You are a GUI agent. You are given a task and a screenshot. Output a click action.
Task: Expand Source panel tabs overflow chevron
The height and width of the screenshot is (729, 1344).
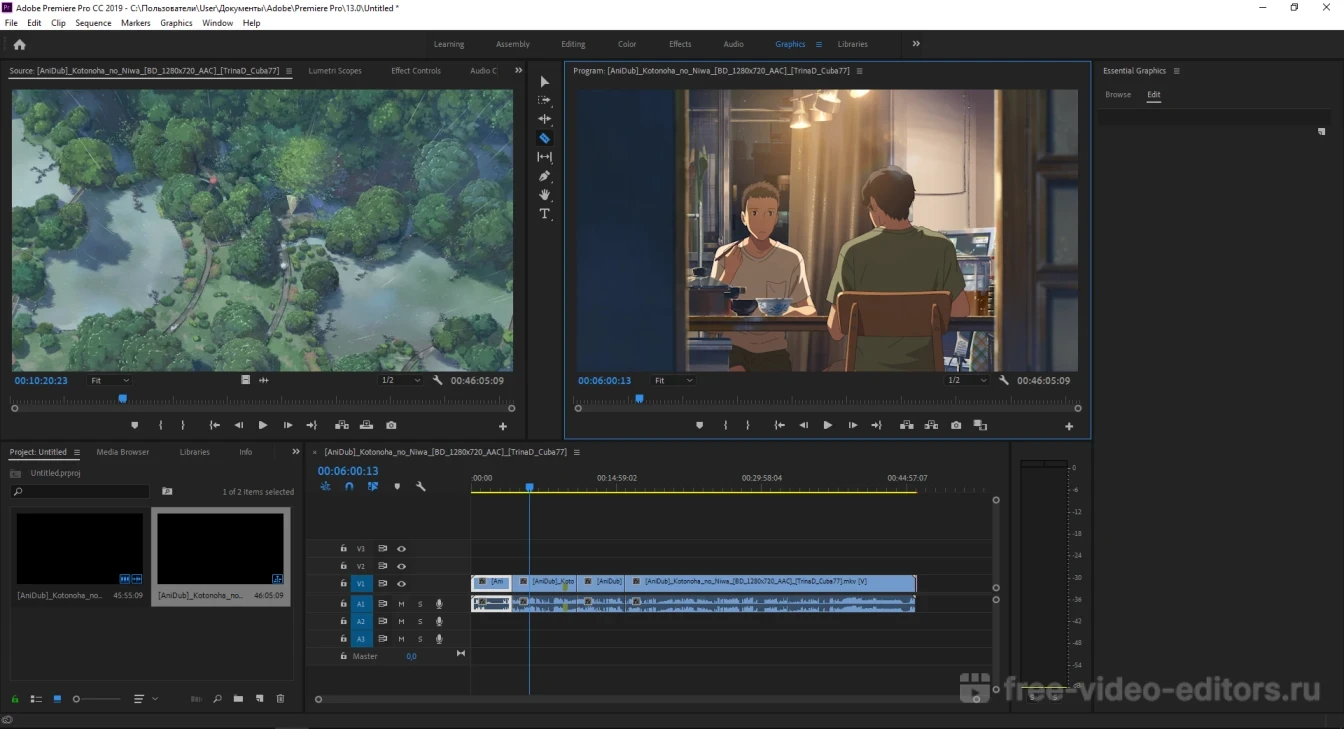pyautogui.click(x=518, y=71)
